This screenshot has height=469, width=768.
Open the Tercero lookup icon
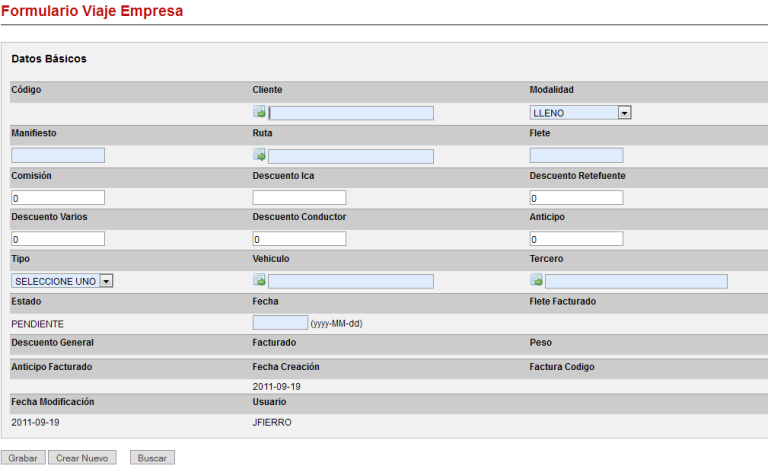point(536,281)
